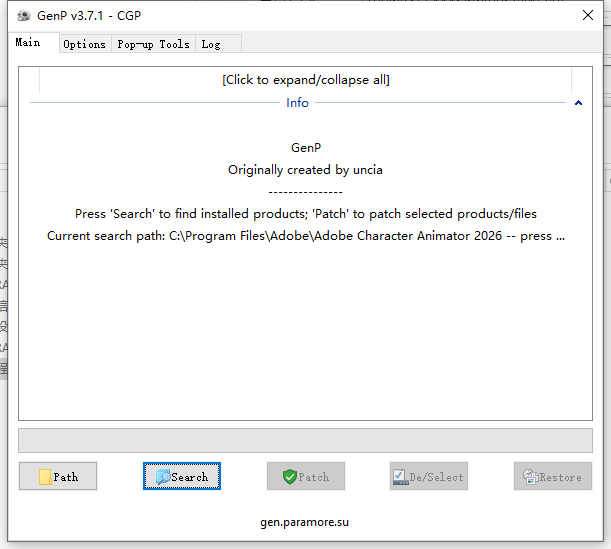Click the Info group header label

coord(297,103)
